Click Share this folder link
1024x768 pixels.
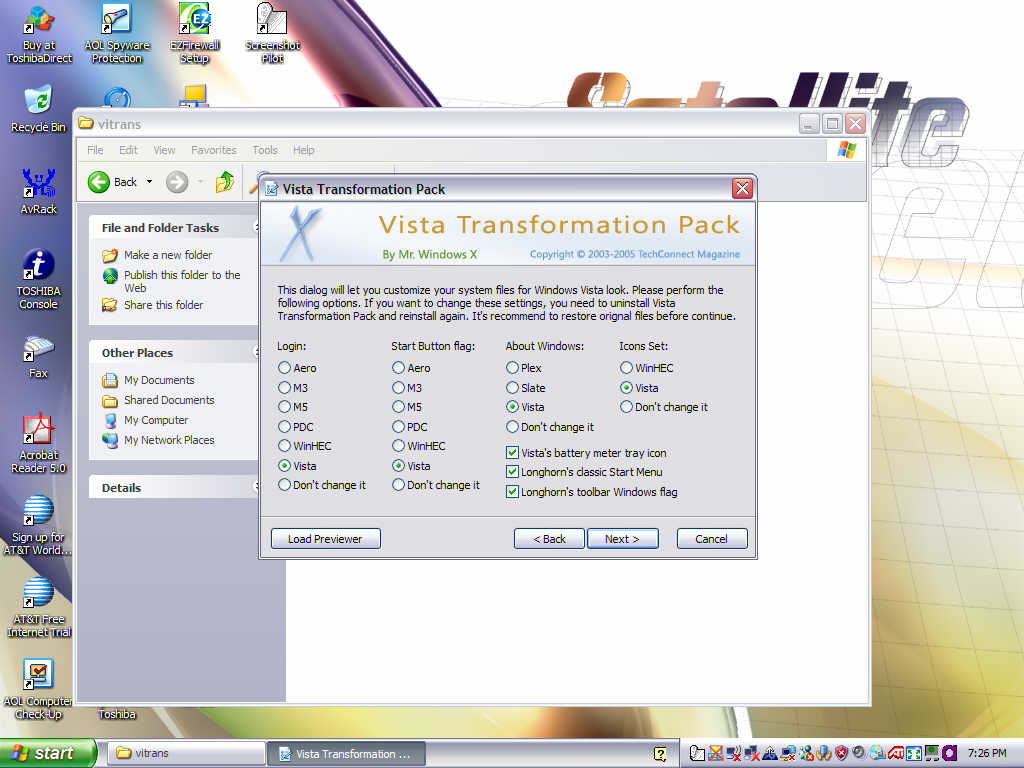pos(163,305)
